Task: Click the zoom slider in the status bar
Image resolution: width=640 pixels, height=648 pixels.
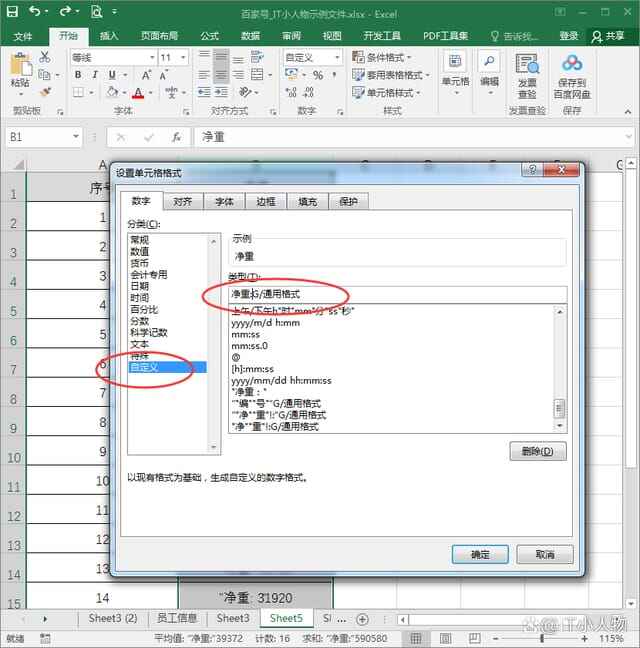Action: tap(542, 639)
